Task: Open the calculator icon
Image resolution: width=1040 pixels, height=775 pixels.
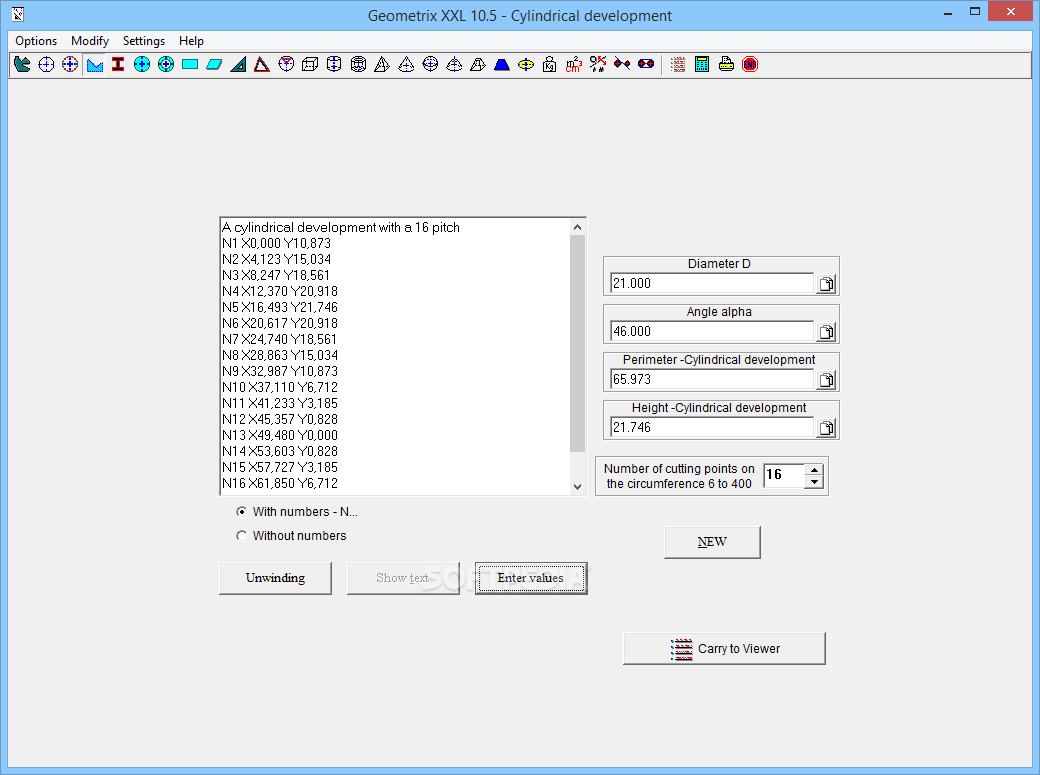Action: [702, 64]
